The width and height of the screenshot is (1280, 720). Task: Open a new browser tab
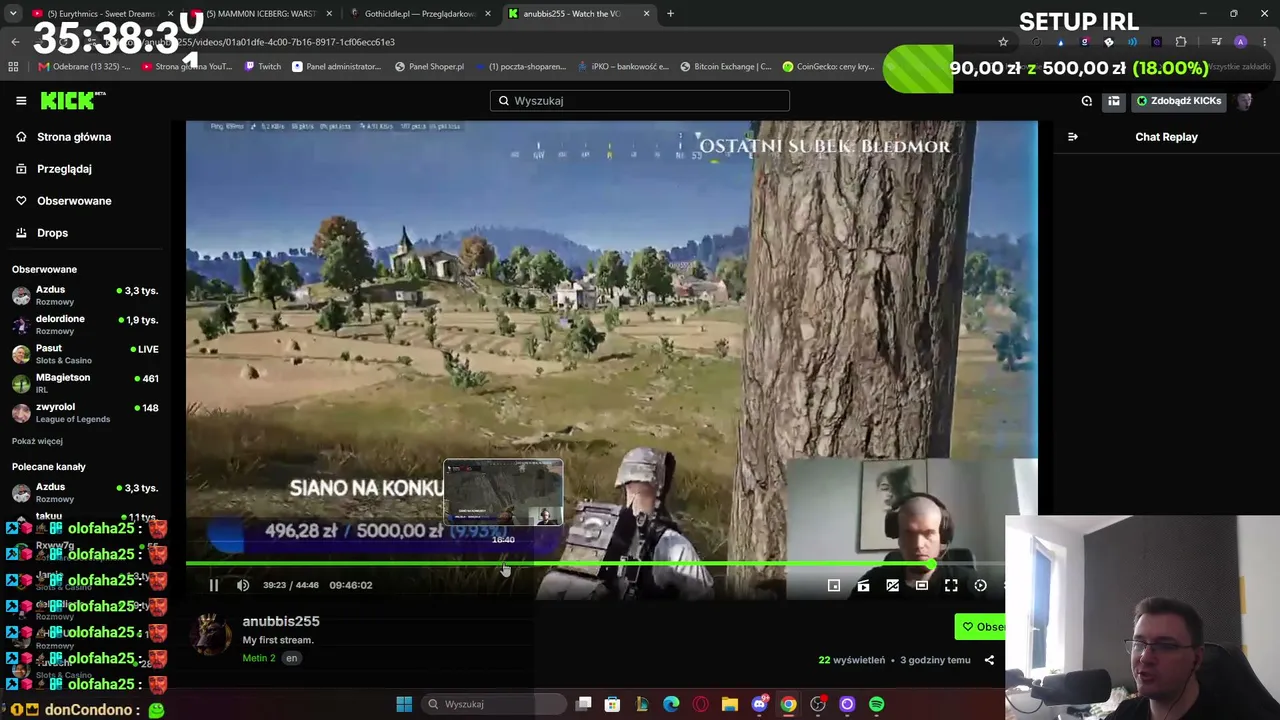pos(670,14)
